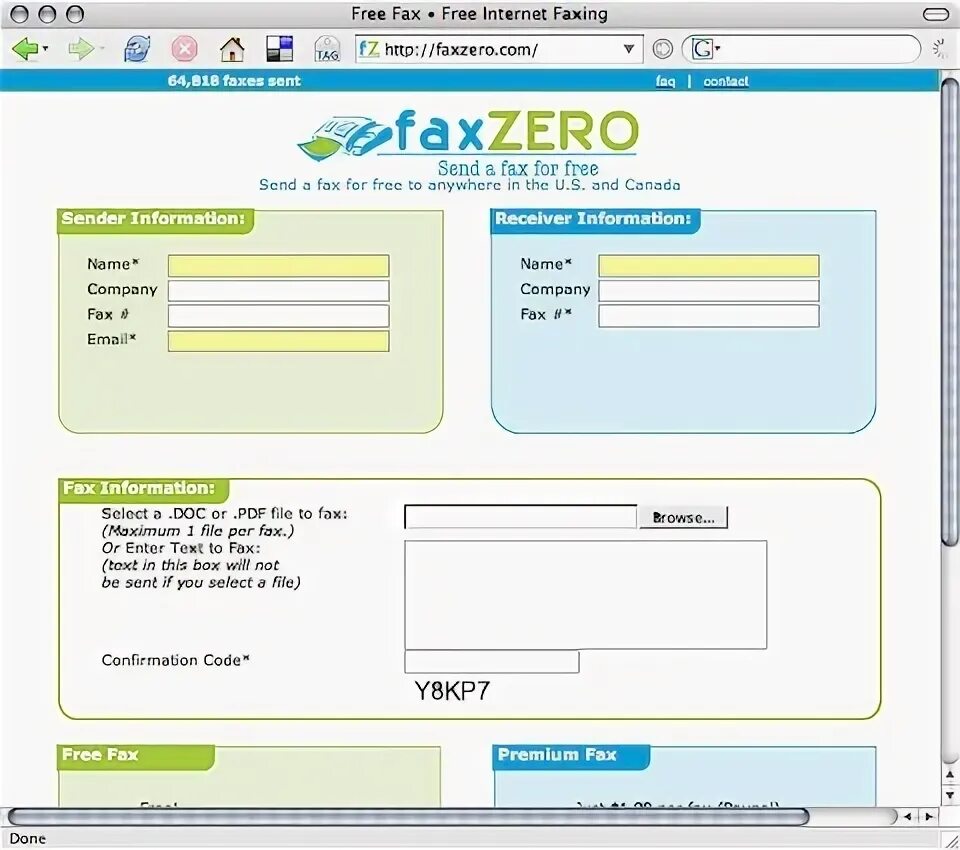
Task: Click the TAG toolbar icon
Action: point(327,49)
